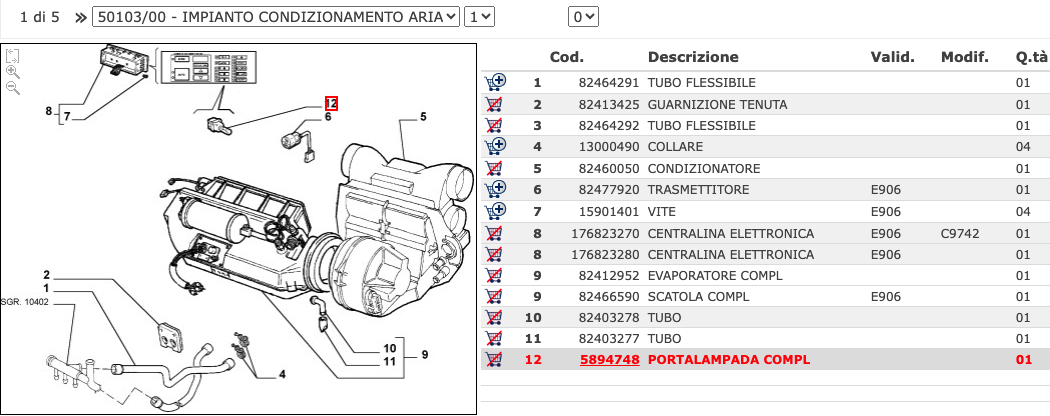
Task: Click unavailable cart icon for CONDIZIONATORE
Action: pos(494,168)
